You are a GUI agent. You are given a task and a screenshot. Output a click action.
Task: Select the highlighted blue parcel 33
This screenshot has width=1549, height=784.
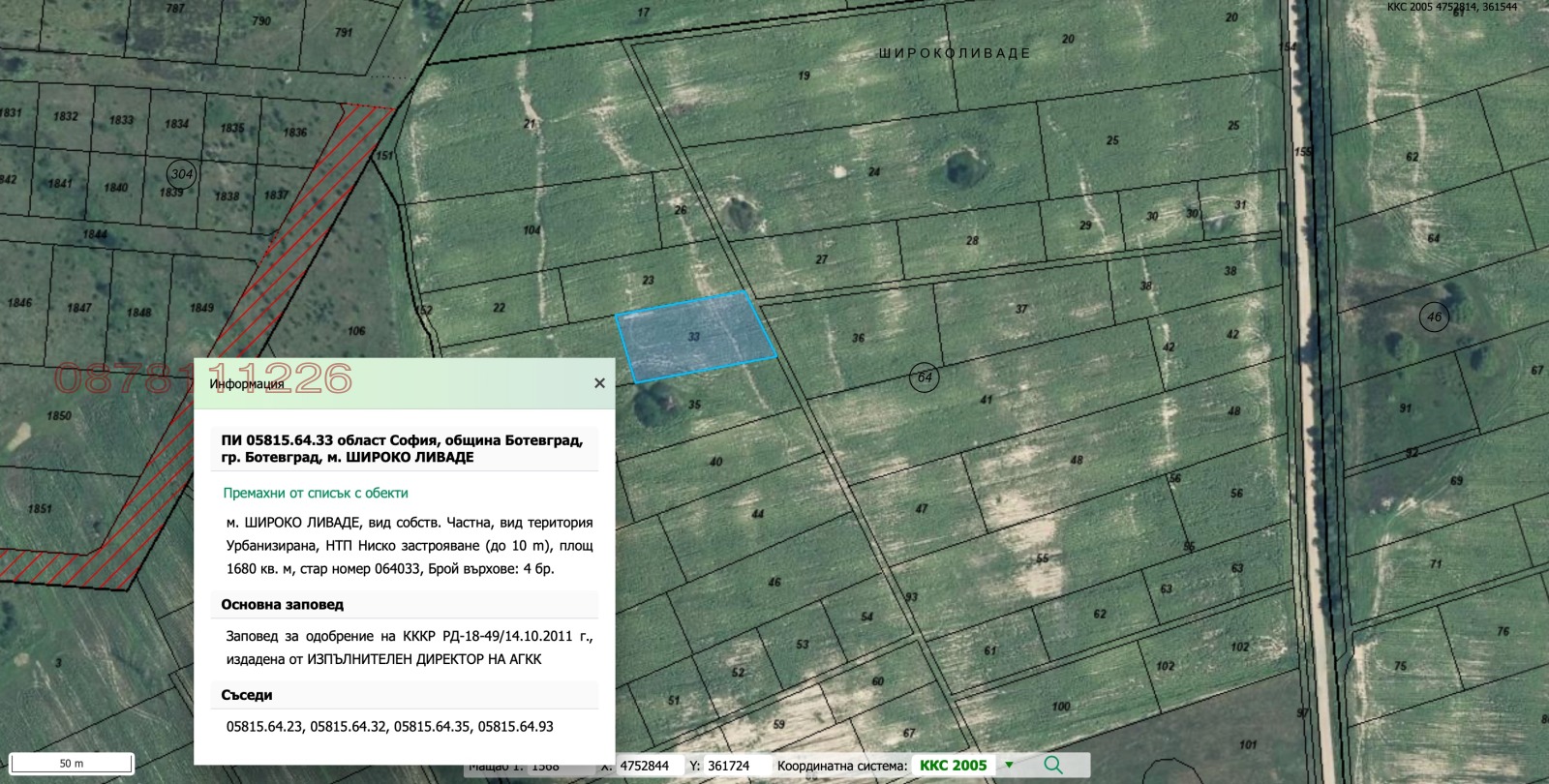click(695, 336)
